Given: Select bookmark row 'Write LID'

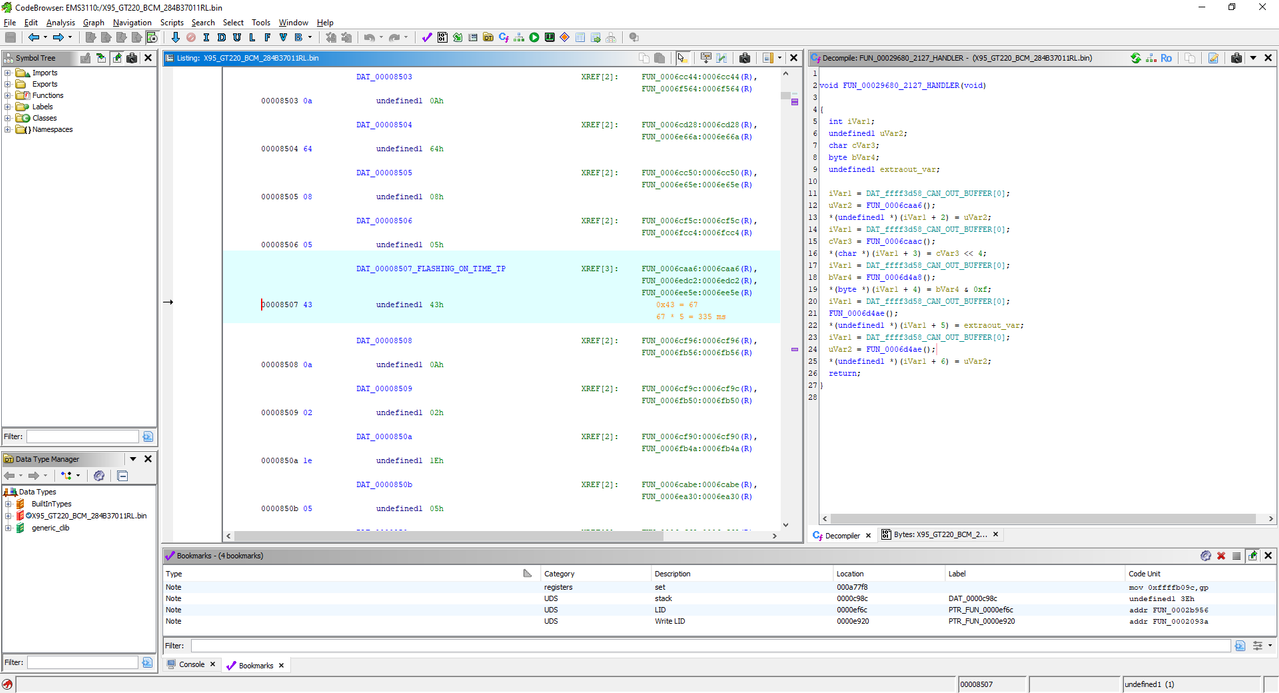Looking at the screenshot, I should coord(720,621).
